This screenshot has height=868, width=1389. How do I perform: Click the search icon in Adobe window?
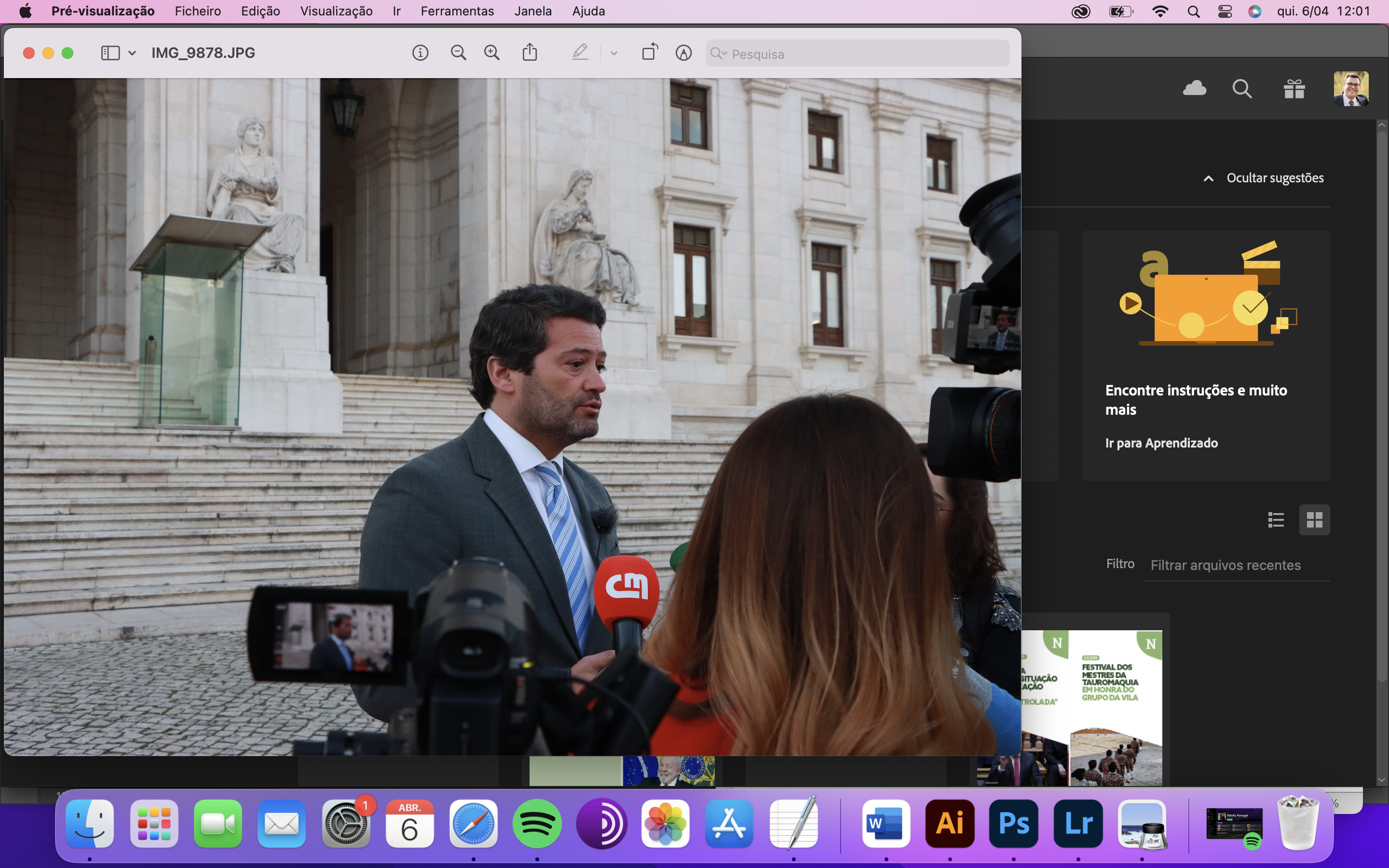tap(1242, 89)
